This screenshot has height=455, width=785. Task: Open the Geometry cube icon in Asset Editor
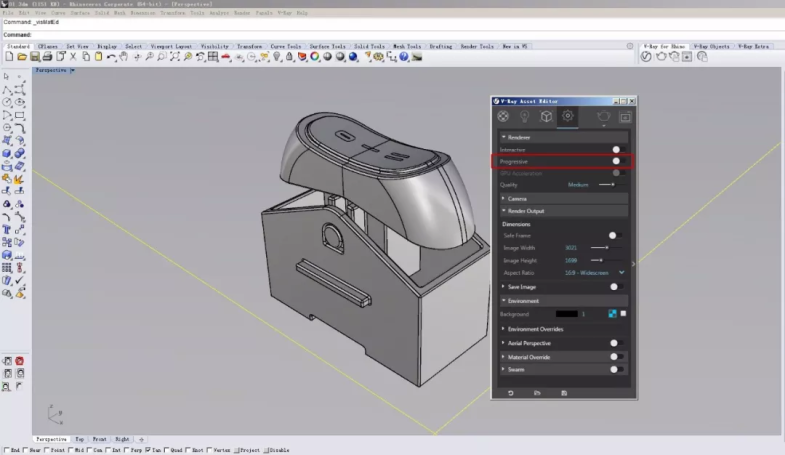(x=546, y=117)
